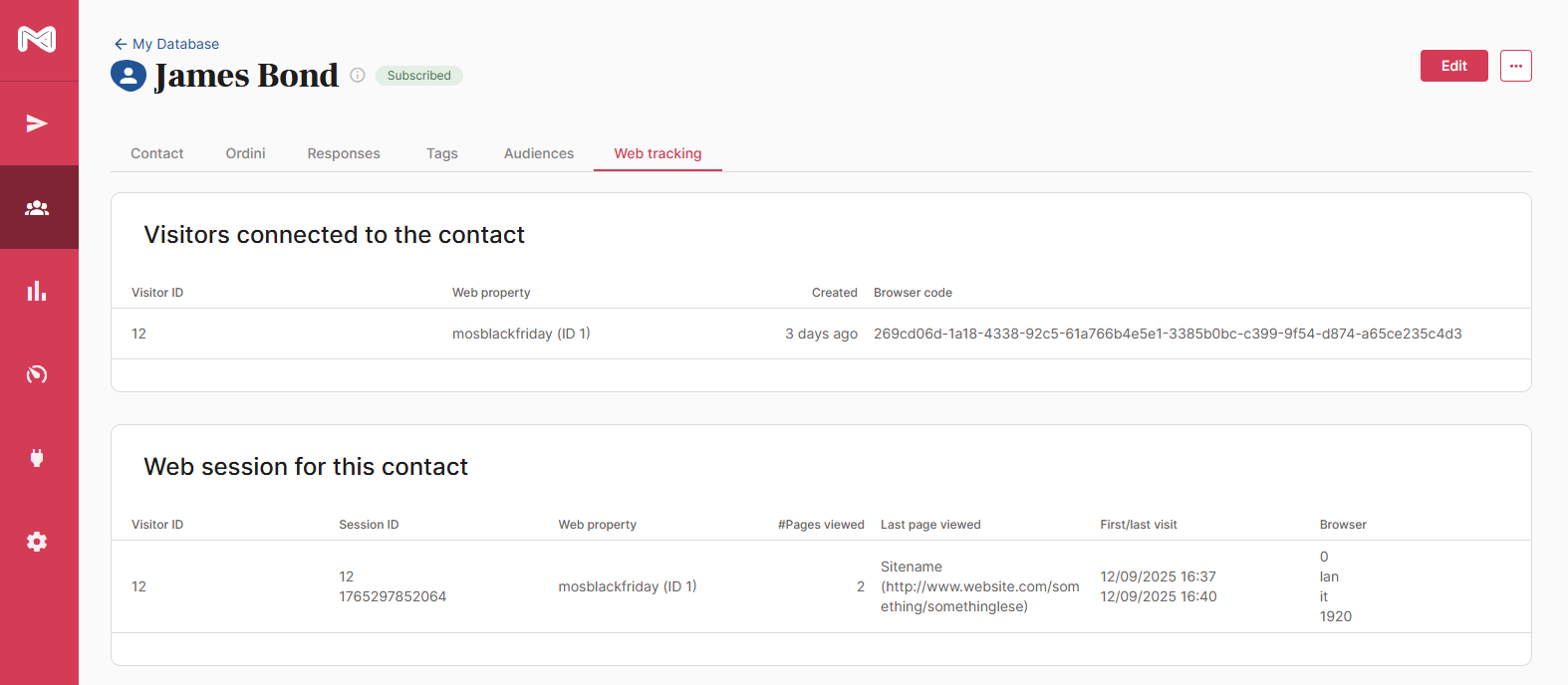Switch to the Contact tab
Image resolution: width=1568 pixels, height=685 pixels.
[157, 153]
